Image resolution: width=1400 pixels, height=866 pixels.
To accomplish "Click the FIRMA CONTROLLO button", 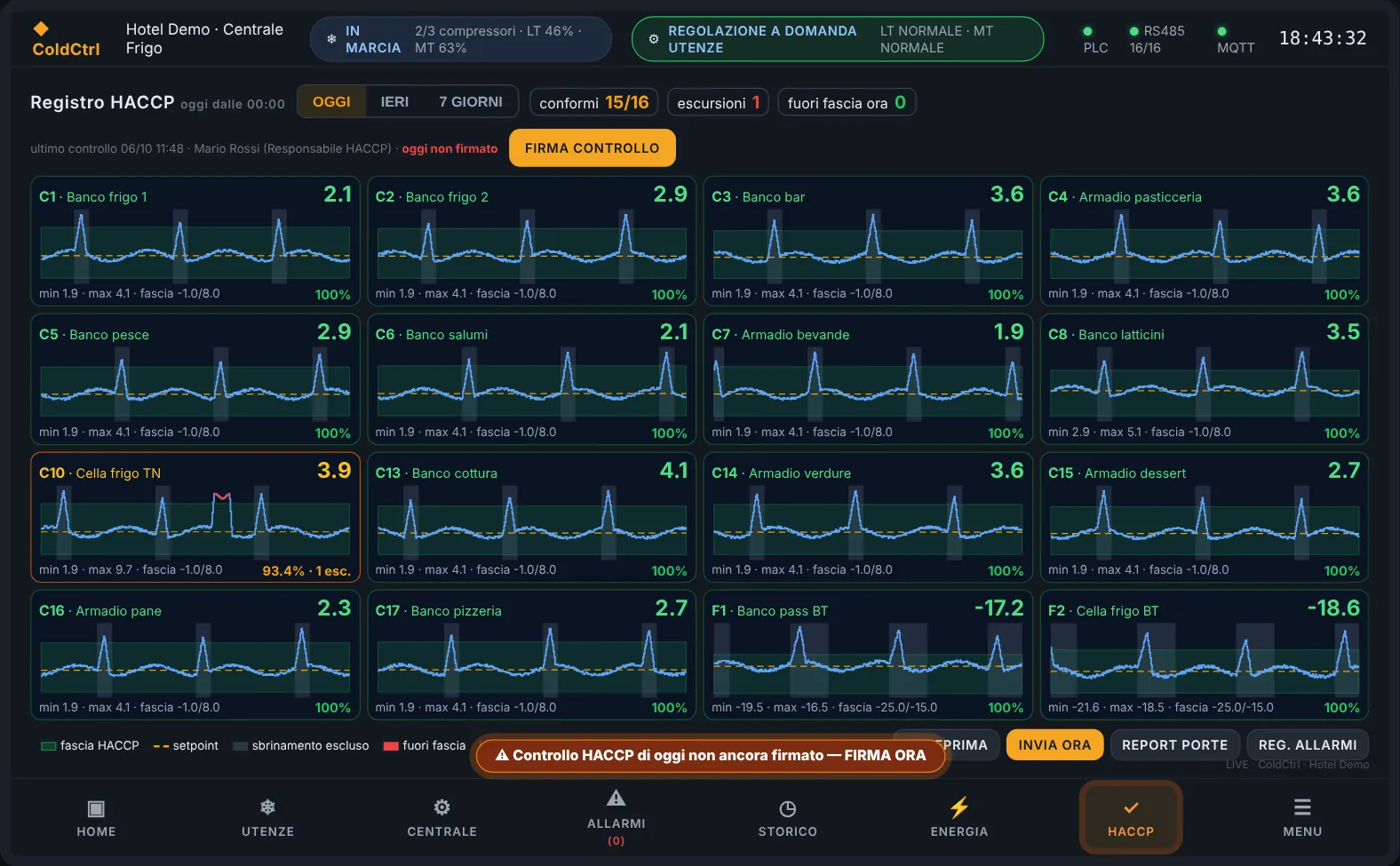I will coord(593,148).
